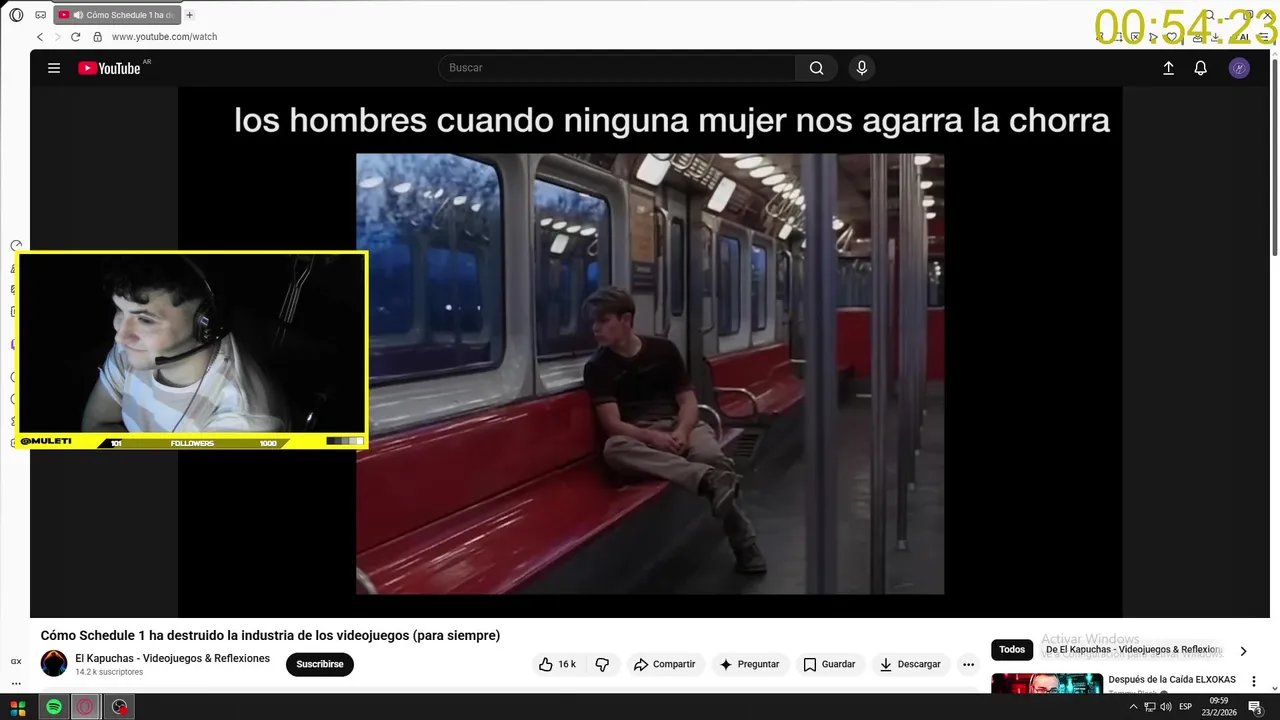Click the magnifier search button on YouTube
Screen dimensions: 1280x720
point(817,68)
